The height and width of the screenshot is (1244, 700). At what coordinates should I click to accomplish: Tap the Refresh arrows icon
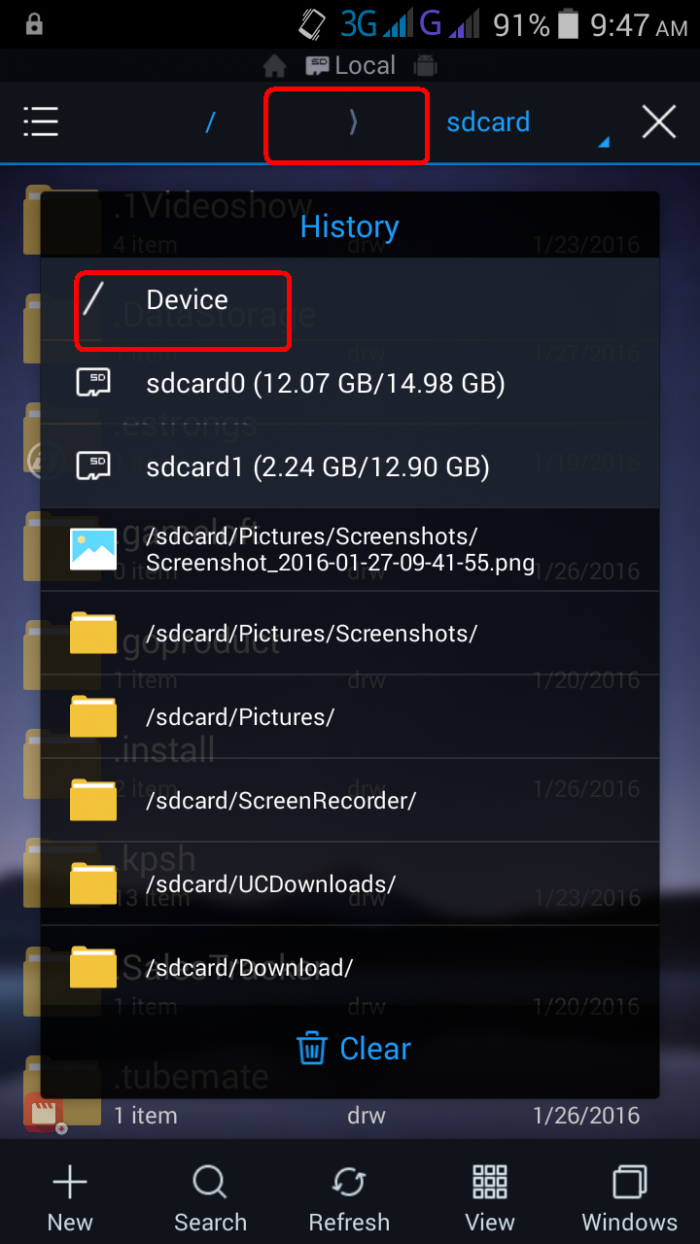click(349, 1184)
